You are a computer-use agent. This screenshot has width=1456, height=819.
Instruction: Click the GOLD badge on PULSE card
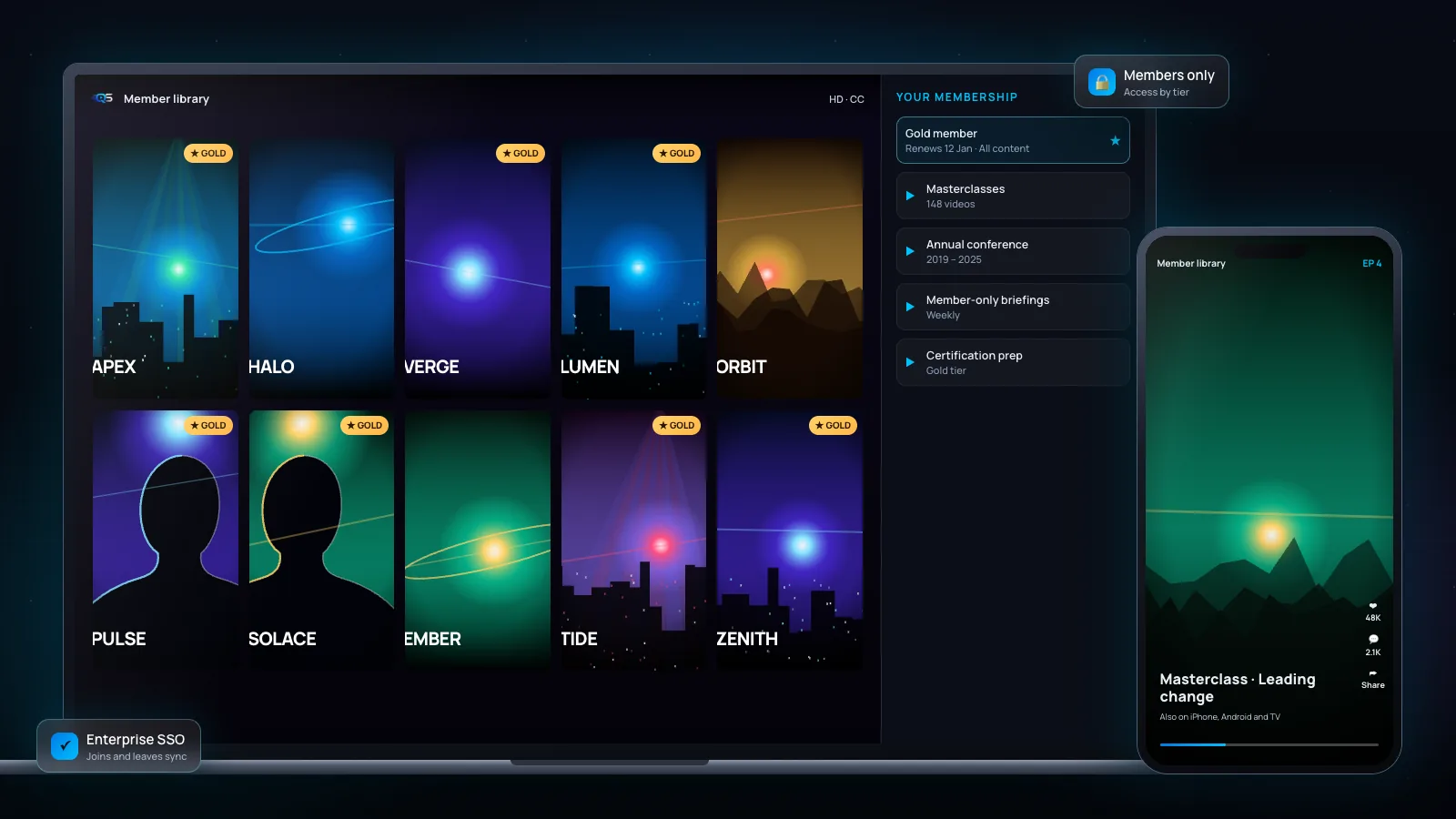coord(208,425)
